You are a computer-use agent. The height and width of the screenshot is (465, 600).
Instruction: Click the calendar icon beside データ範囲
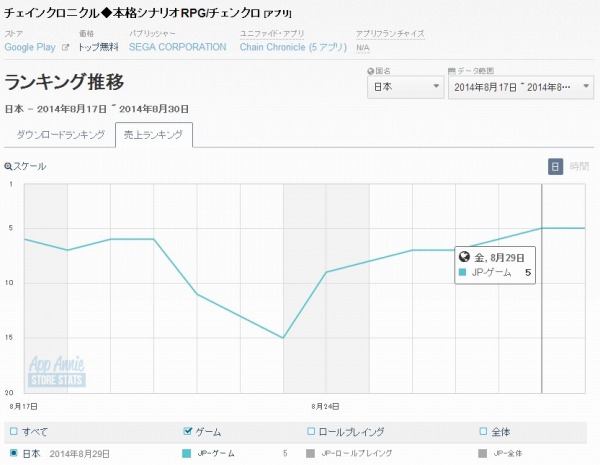[452, 71]
